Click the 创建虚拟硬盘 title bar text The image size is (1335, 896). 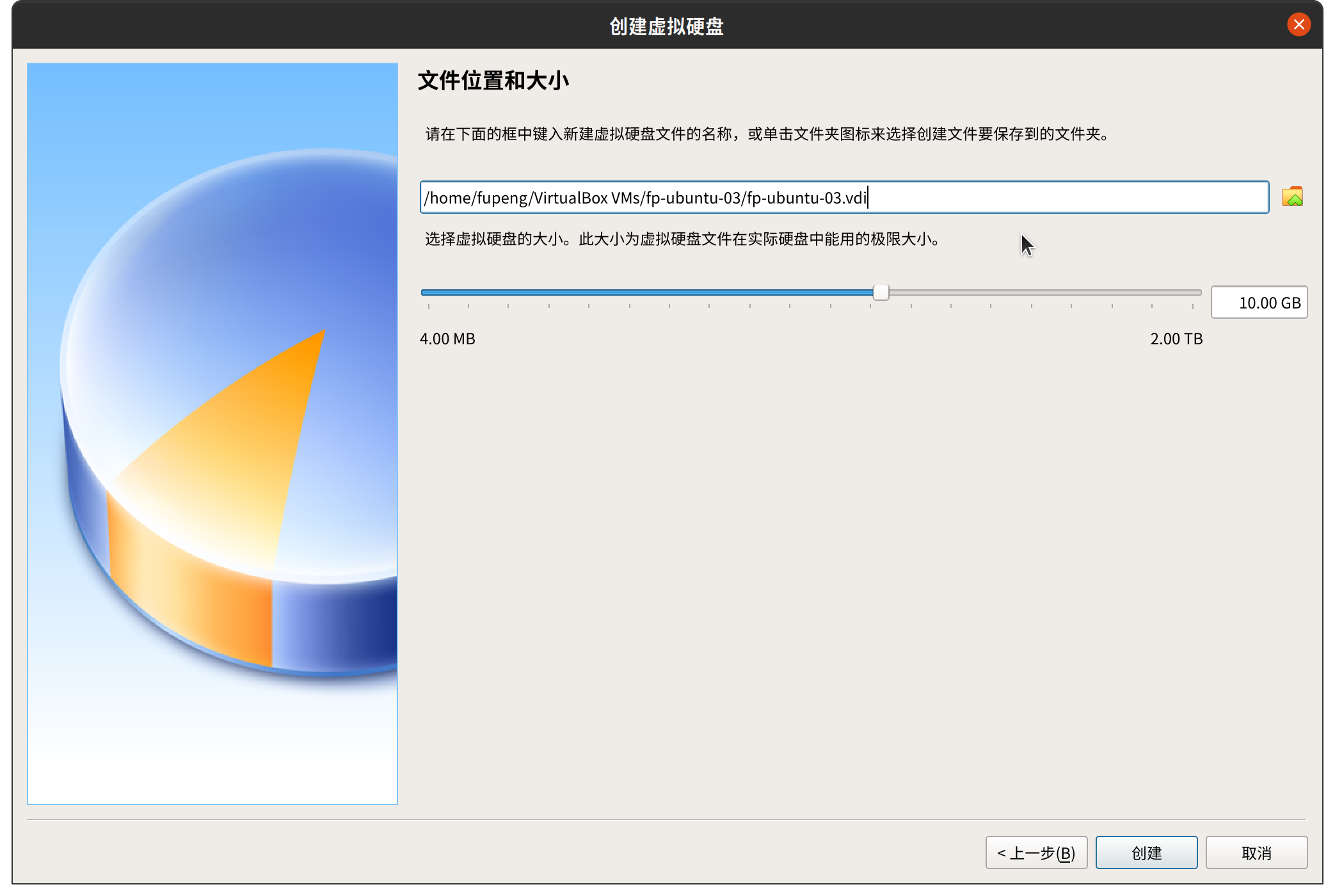tap(666, 26)
